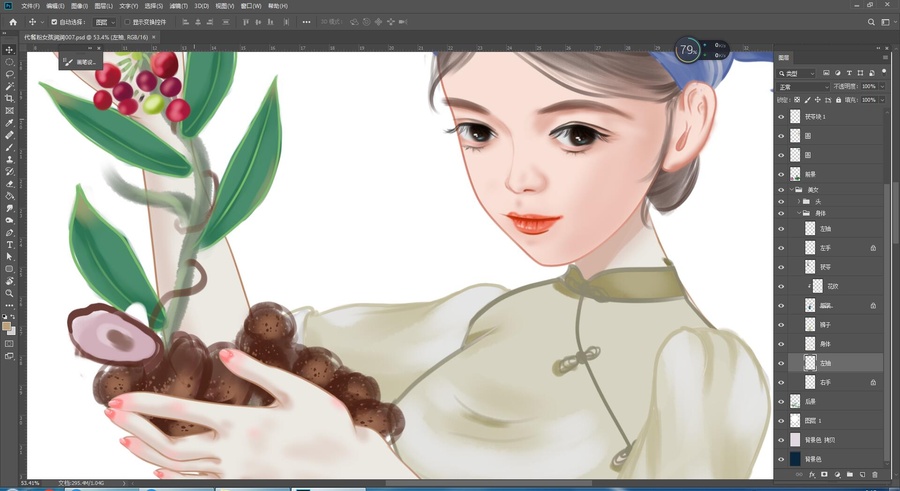Select the Magic Wand tool
This screenshot has width=900, height=491.
[9, 86]
